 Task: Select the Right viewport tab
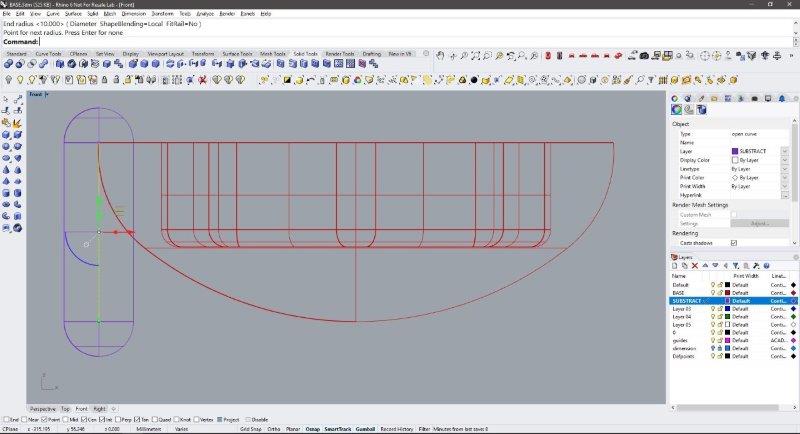click(x=99, y=409)
